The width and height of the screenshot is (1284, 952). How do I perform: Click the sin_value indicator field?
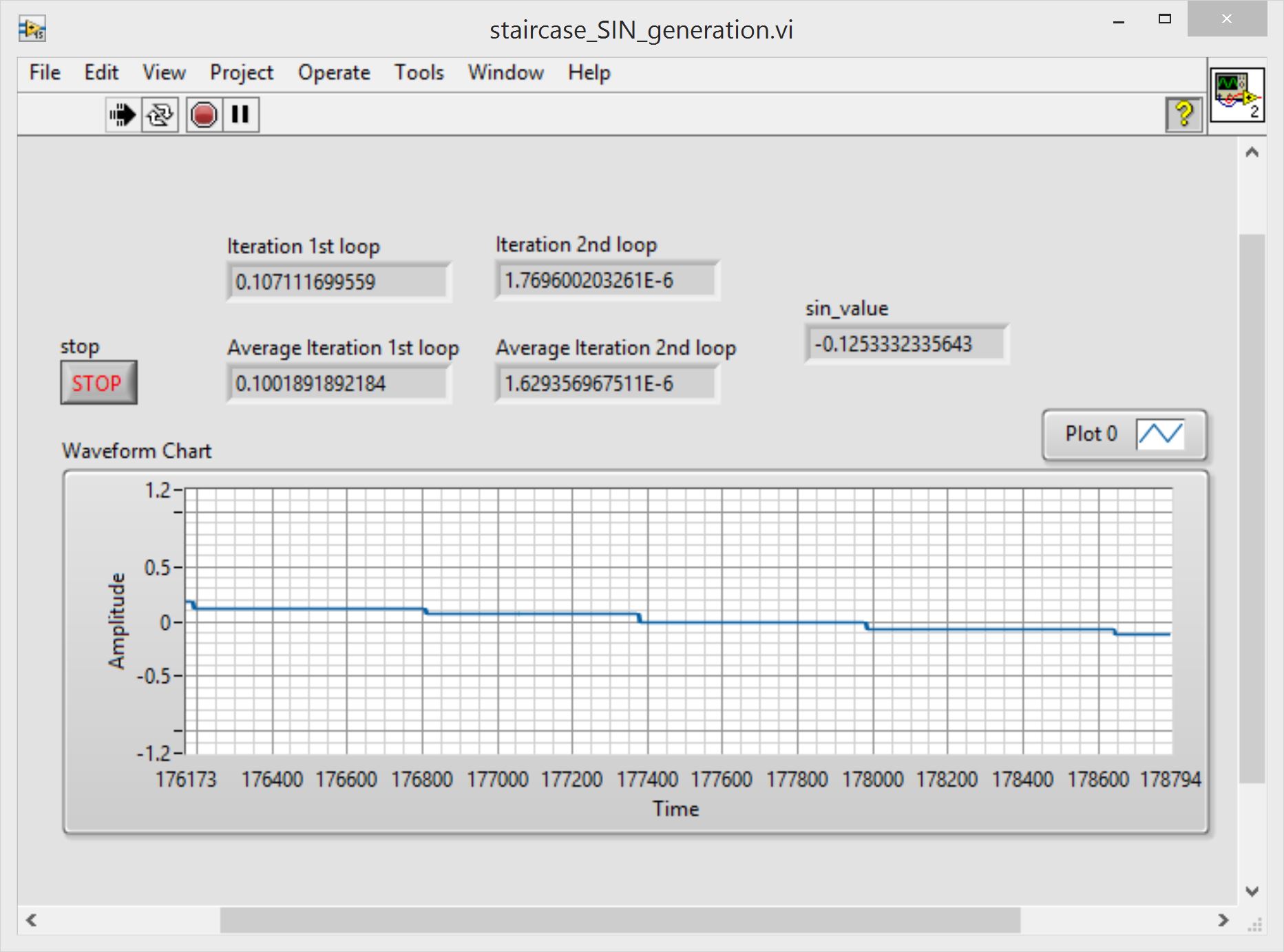pos(906,343)
